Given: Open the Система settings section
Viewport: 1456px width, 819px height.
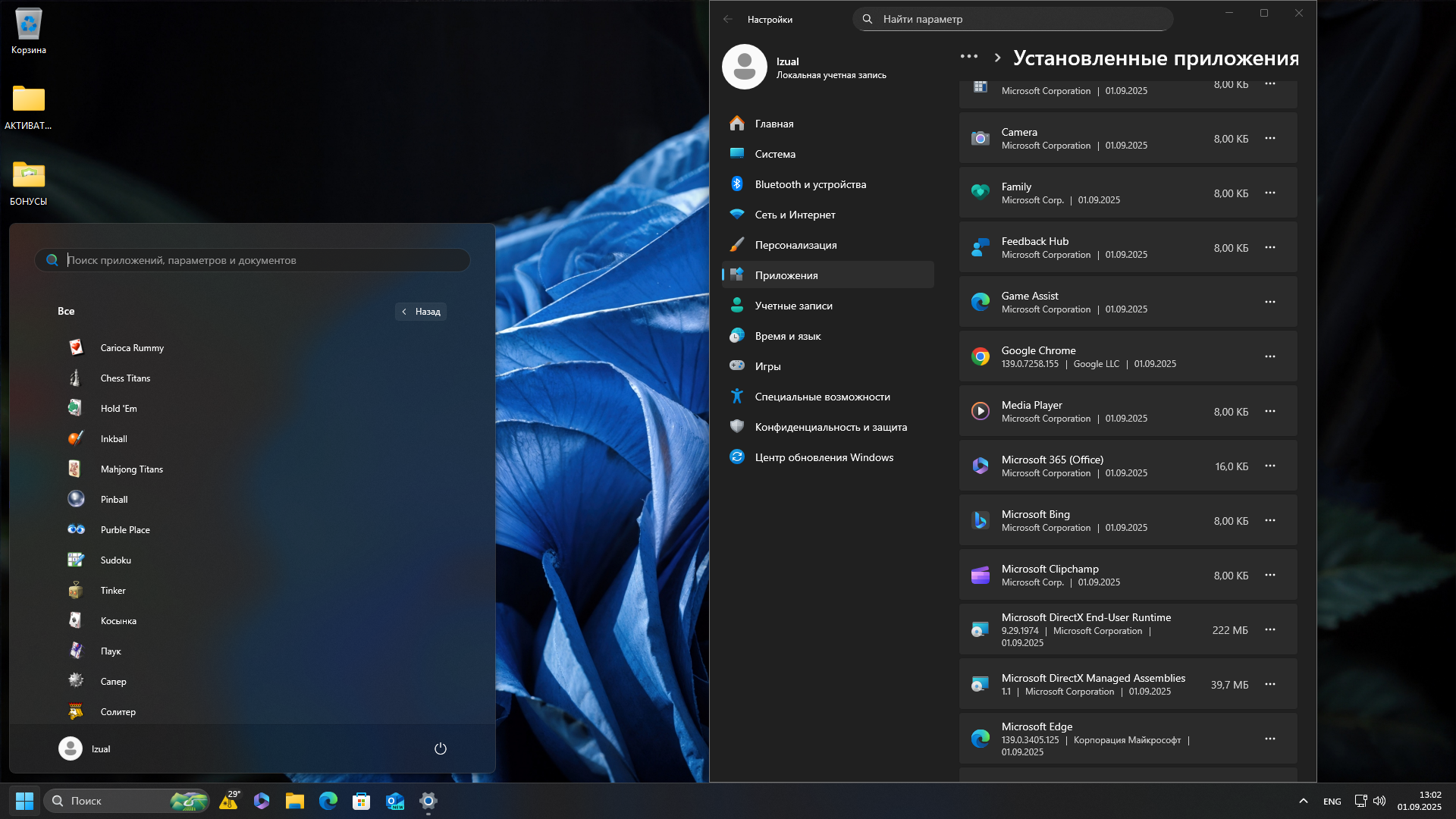Looking at the screenshot, I should pyautogui.click(x=828, y=154).
